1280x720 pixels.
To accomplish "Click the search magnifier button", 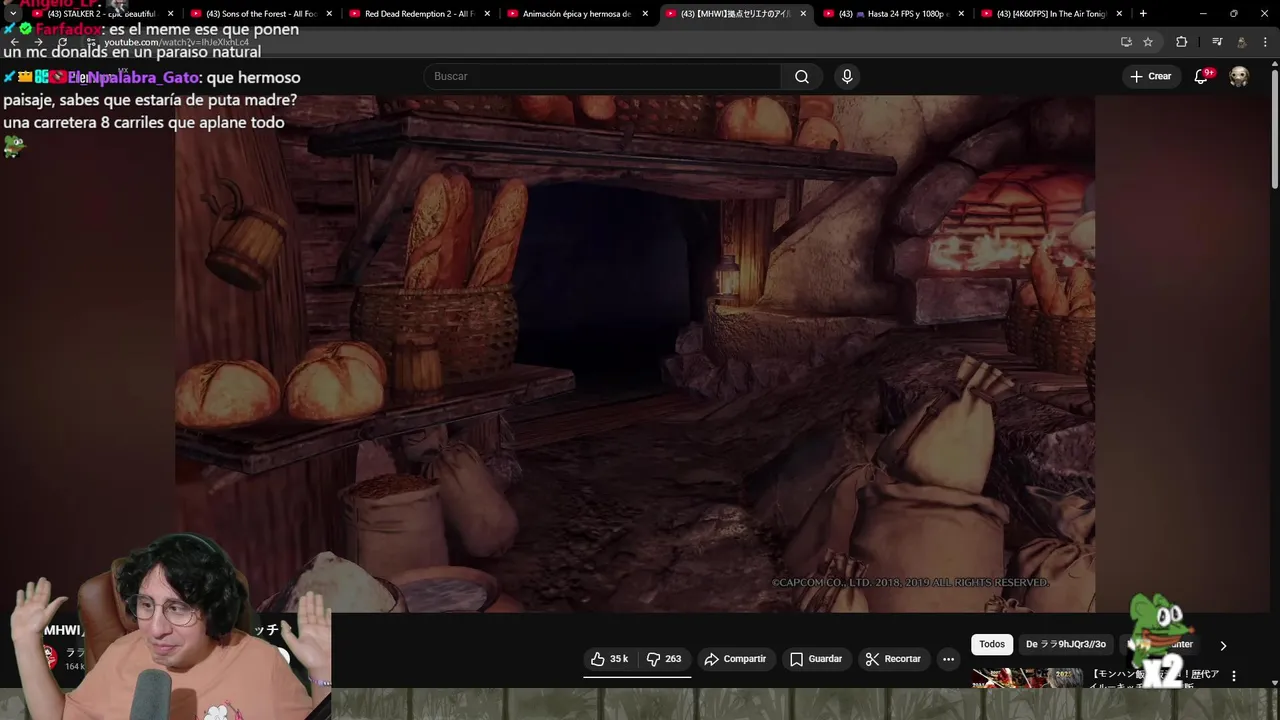I will 802,77.
